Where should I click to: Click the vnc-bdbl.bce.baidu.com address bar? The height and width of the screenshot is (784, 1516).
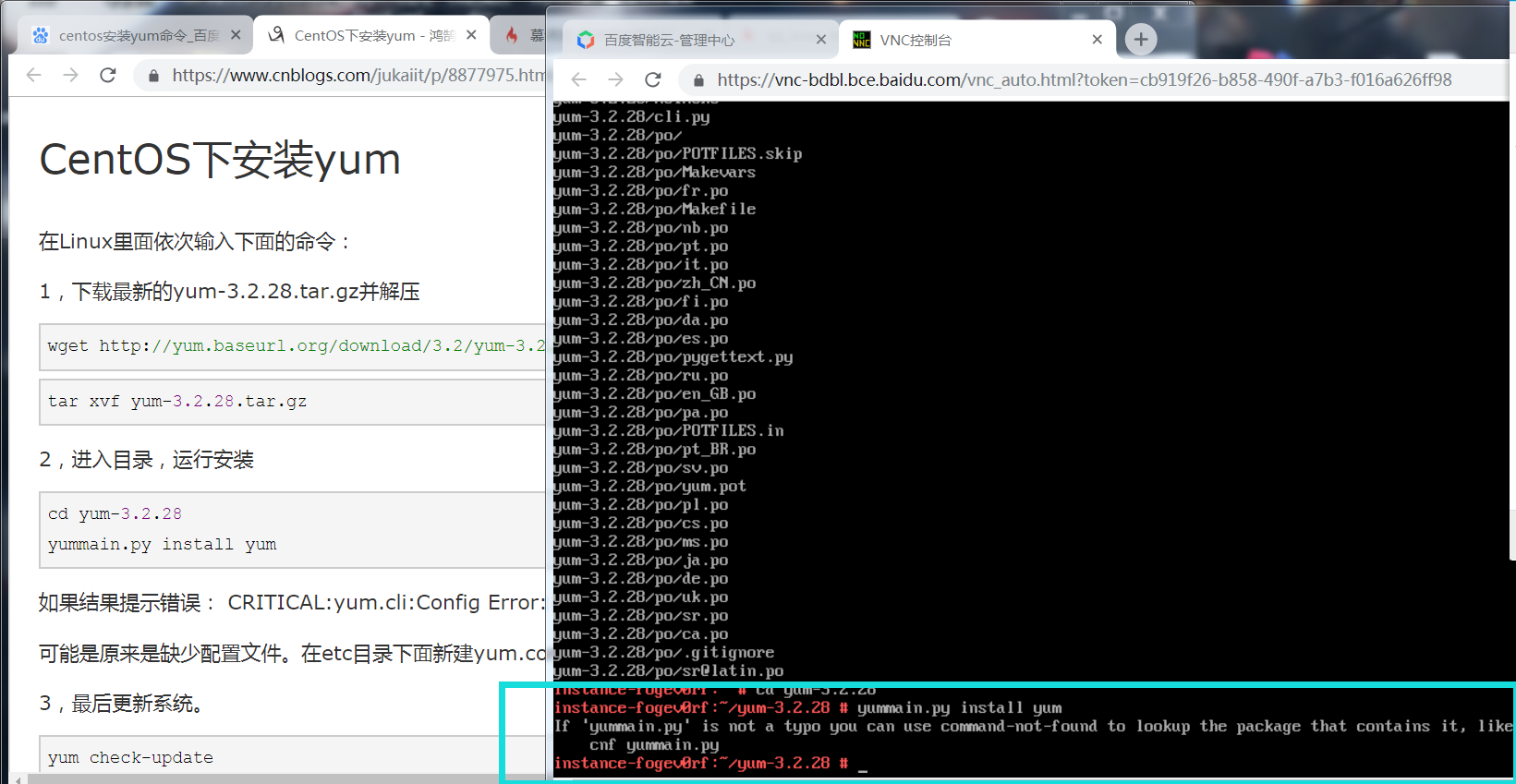click(1084, 79)
